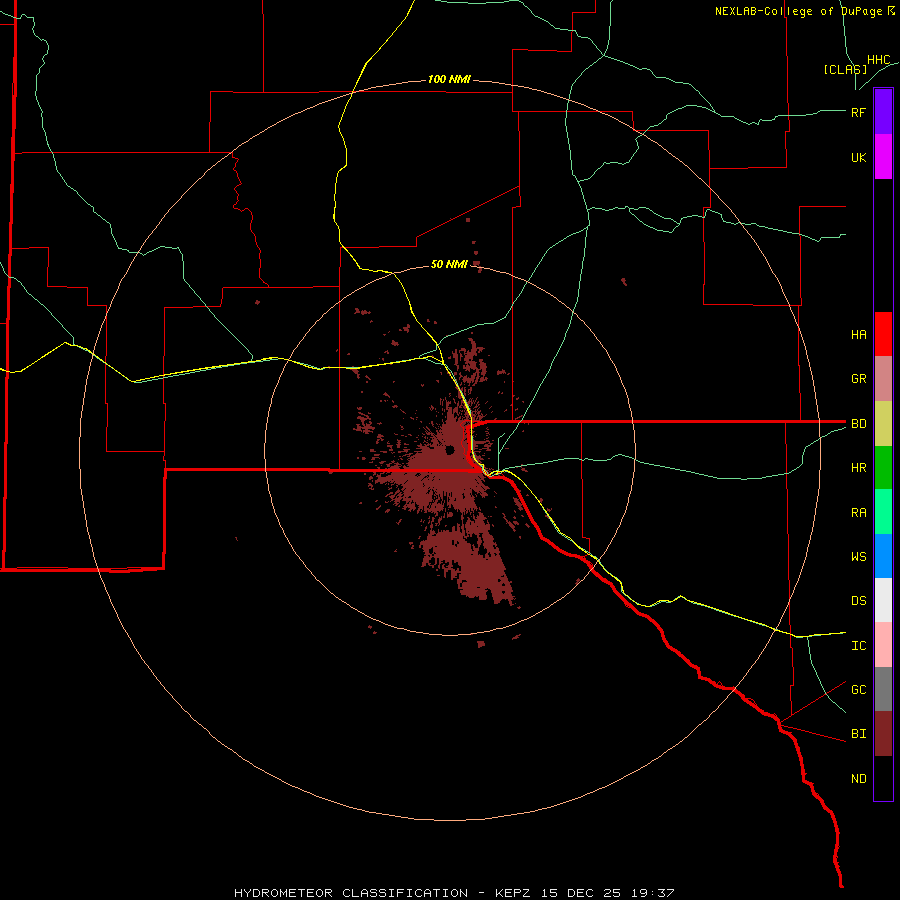Click the HA legend label
The width and height of the screenshot is (900, 900).
click(x=858, y=334)
